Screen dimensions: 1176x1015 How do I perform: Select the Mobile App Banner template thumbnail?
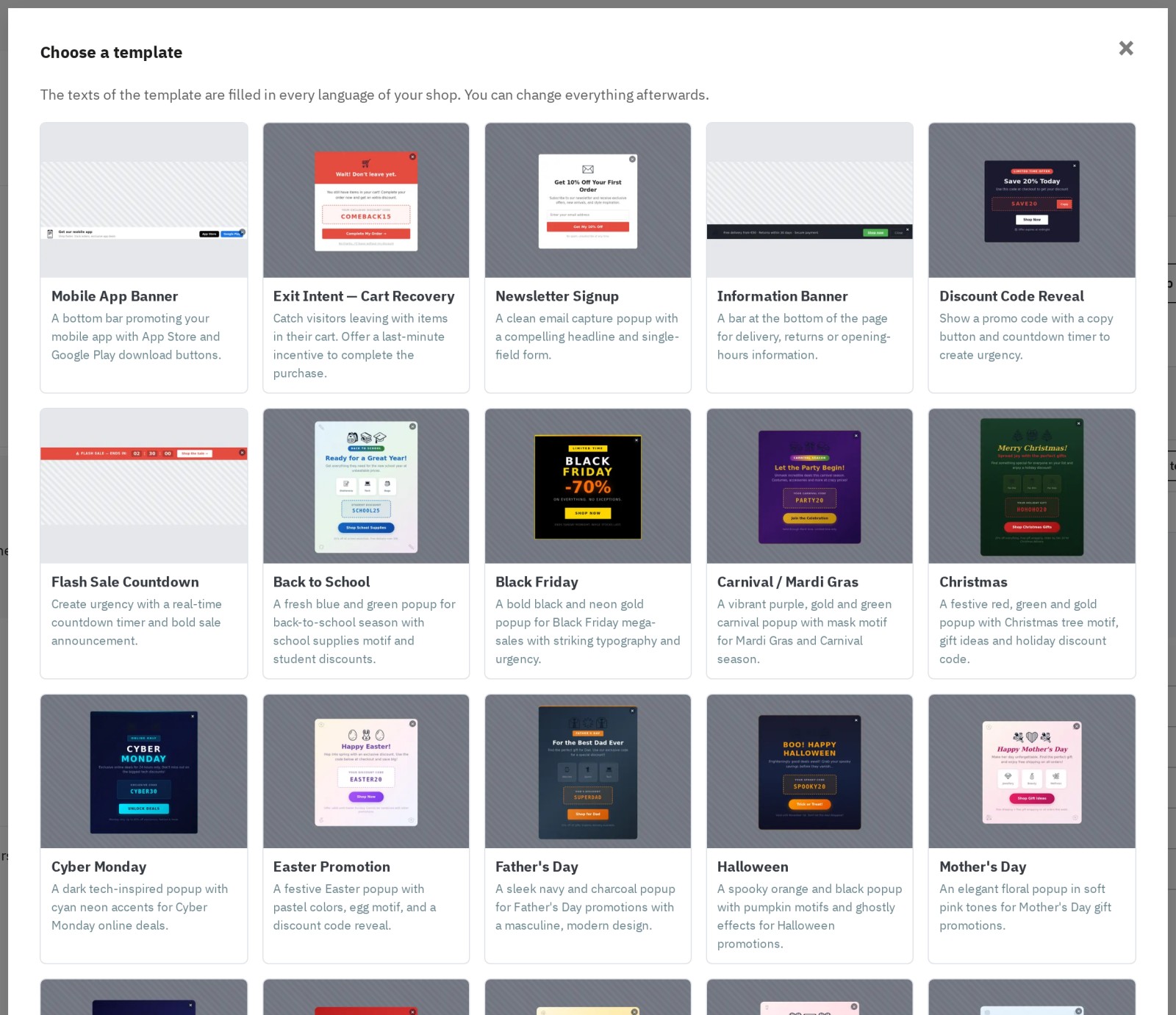(x=144, y=200)
